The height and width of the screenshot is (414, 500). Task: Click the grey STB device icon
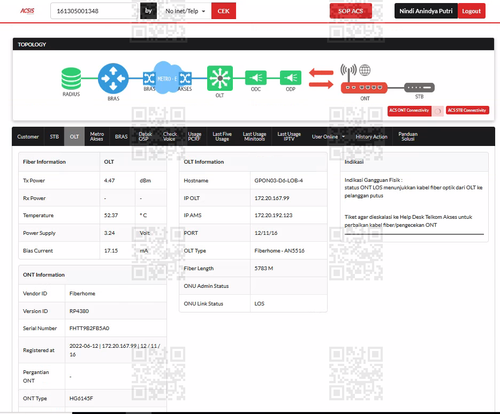(x=419, y=88)
